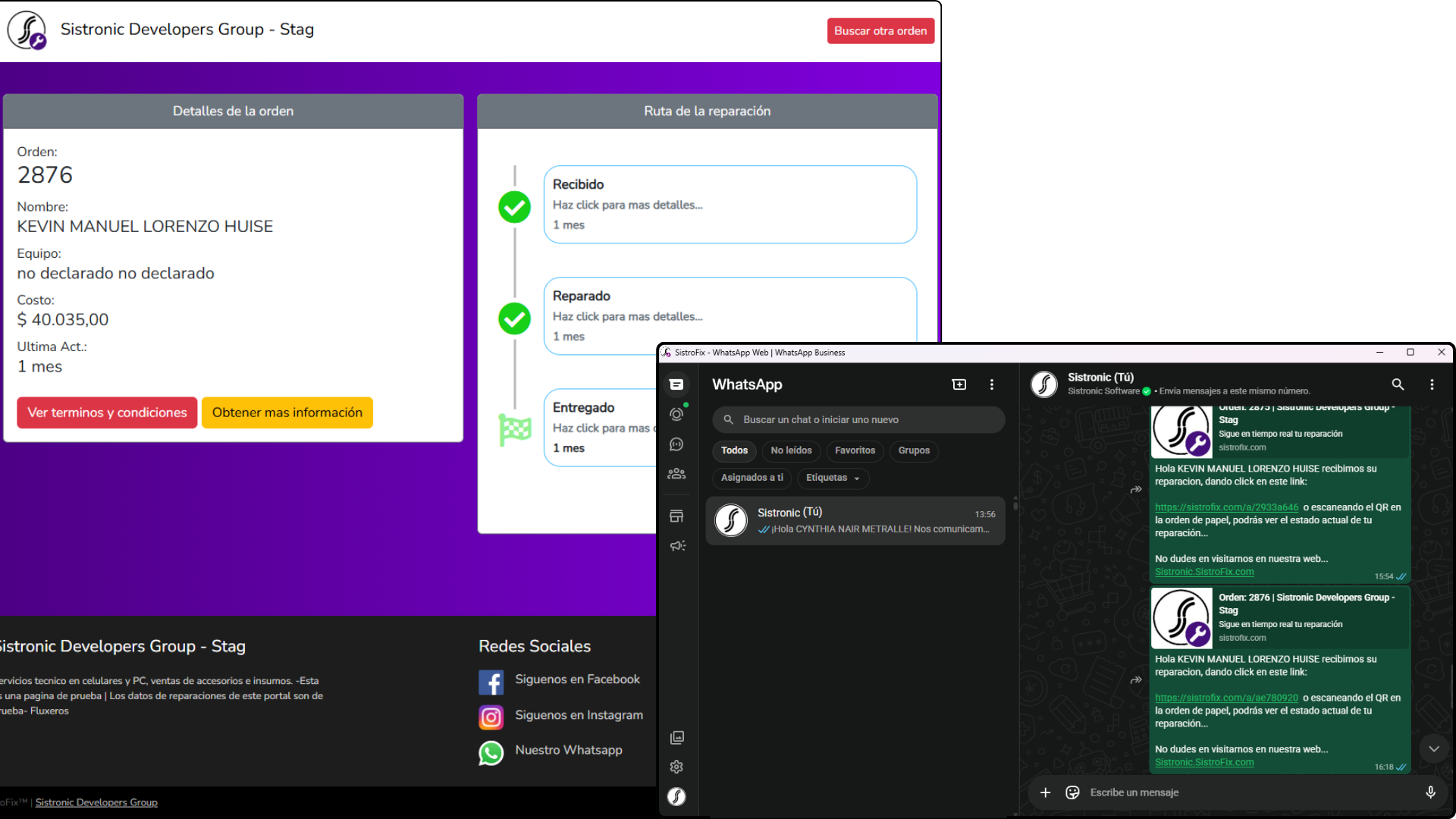Open the Channels icon in WhatsApp sidebar
The height and width of the screenshot is (819, 1456).
676,444
